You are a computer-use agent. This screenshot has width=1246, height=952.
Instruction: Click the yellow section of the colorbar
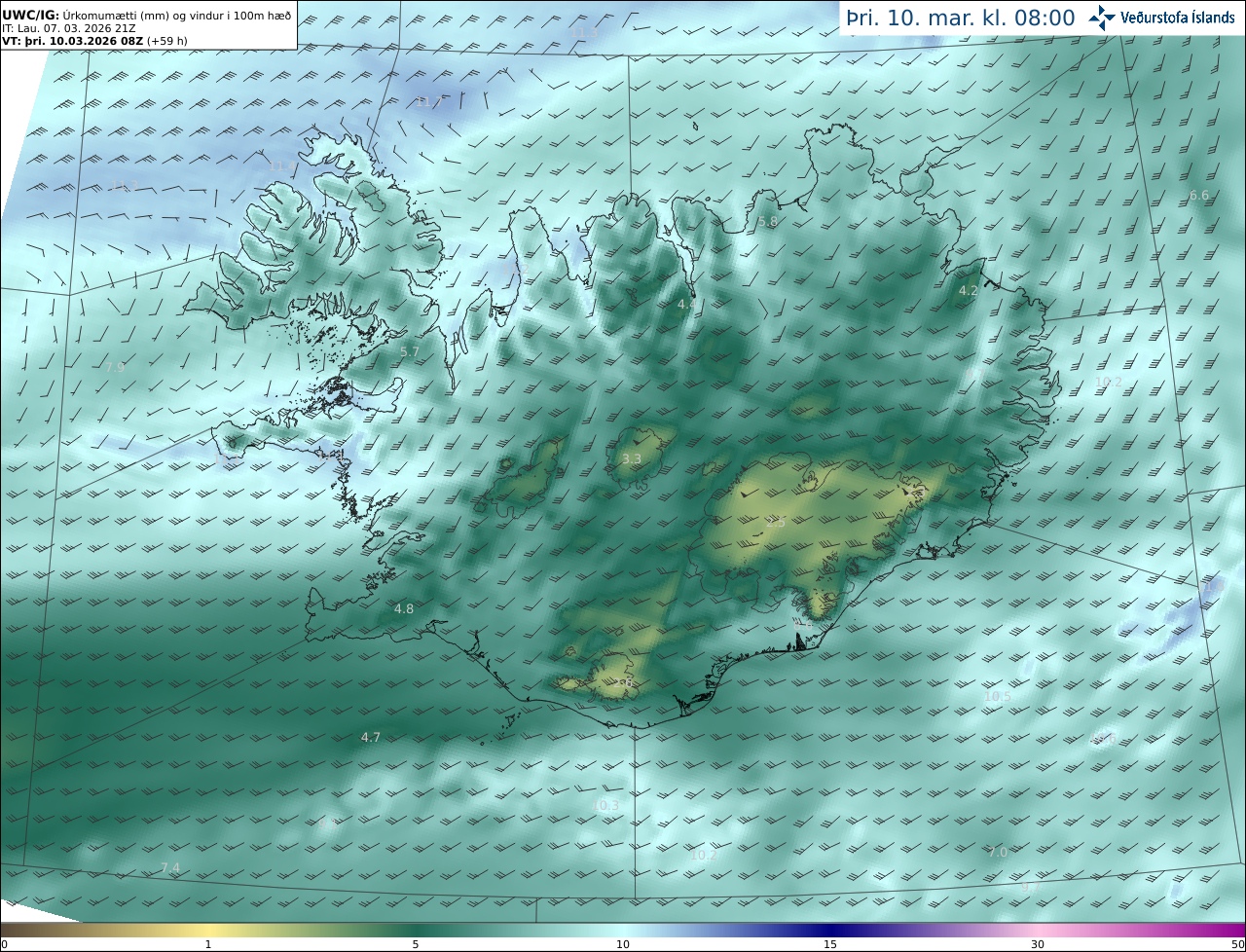pos(208,930)
